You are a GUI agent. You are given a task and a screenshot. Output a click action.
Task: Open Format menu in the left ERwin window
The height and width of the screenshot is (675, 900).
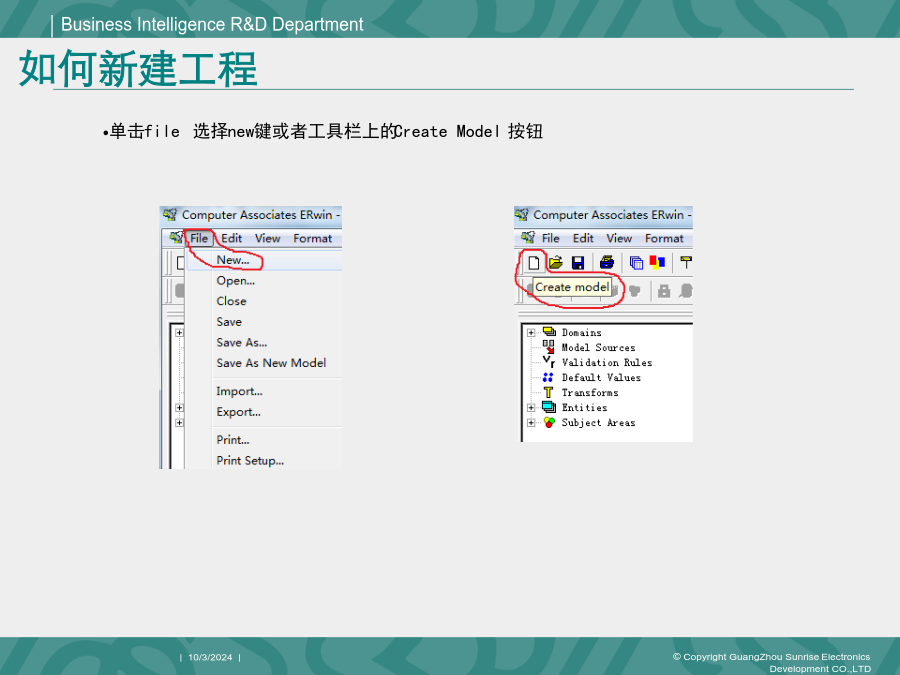(x=312, y=238)
